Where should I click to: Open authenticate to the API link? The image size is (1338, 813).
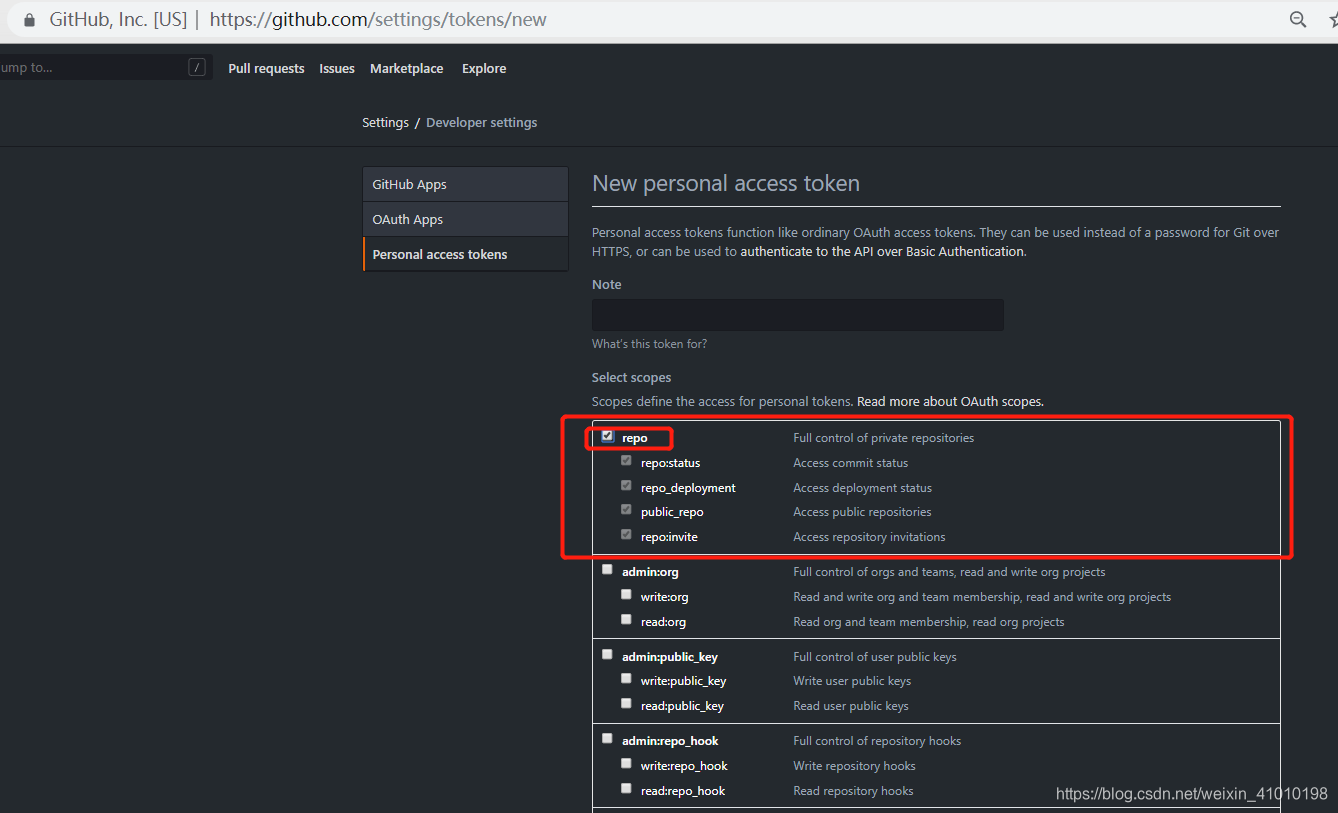click(x=882, y=251)
